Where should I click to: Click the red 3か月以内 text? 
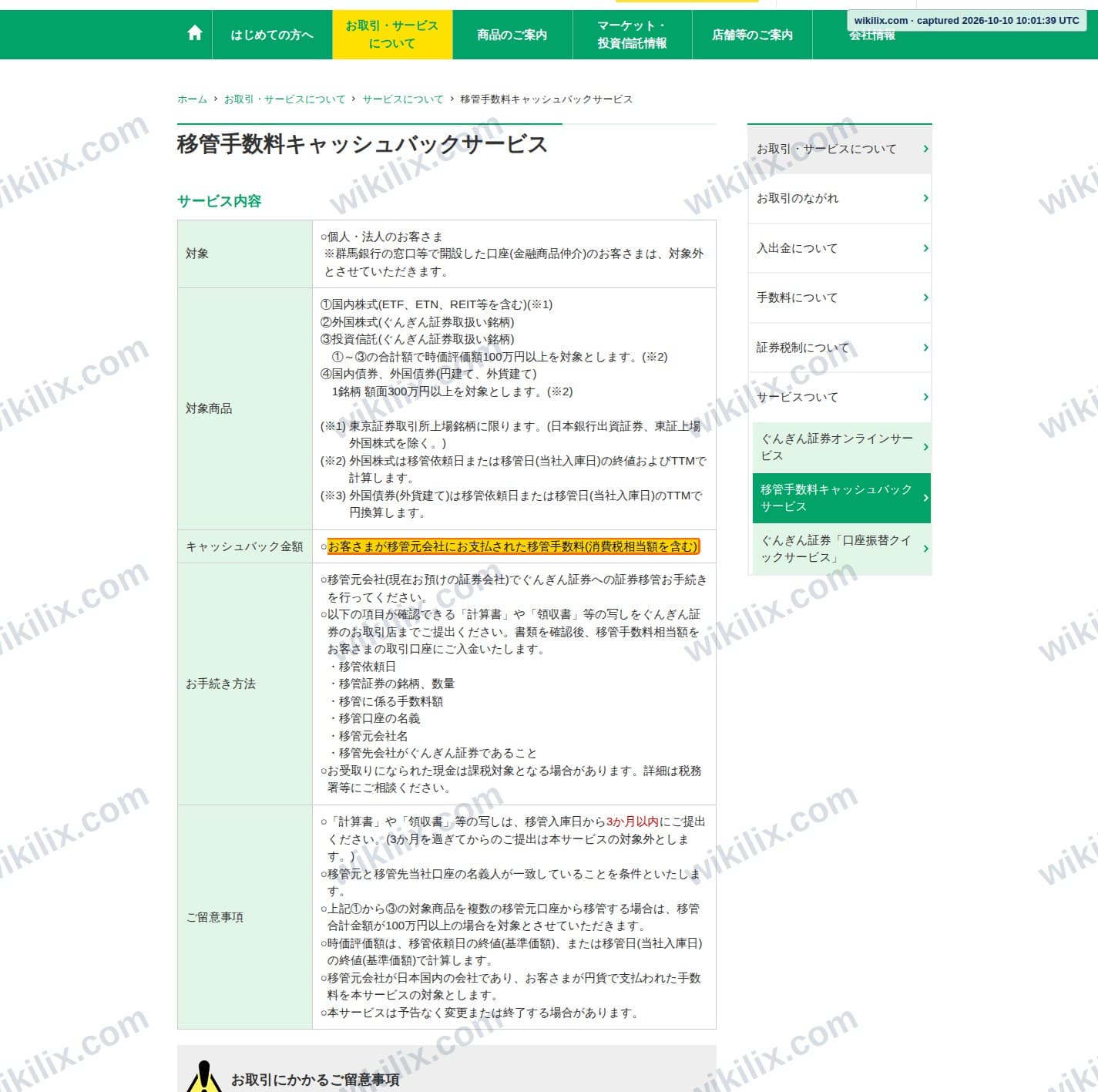click(633, 822)
